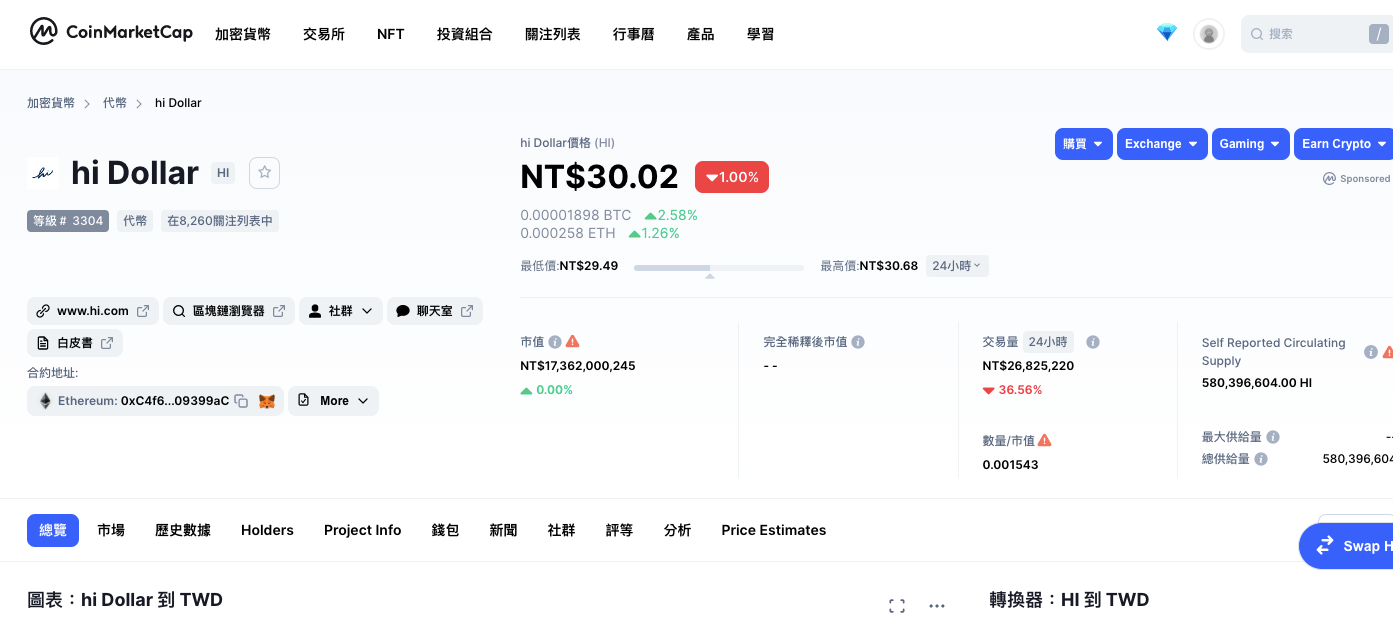Switch to the Price Estimates tab
Viewport: 1393px width, 618px height.
(774, 530)
